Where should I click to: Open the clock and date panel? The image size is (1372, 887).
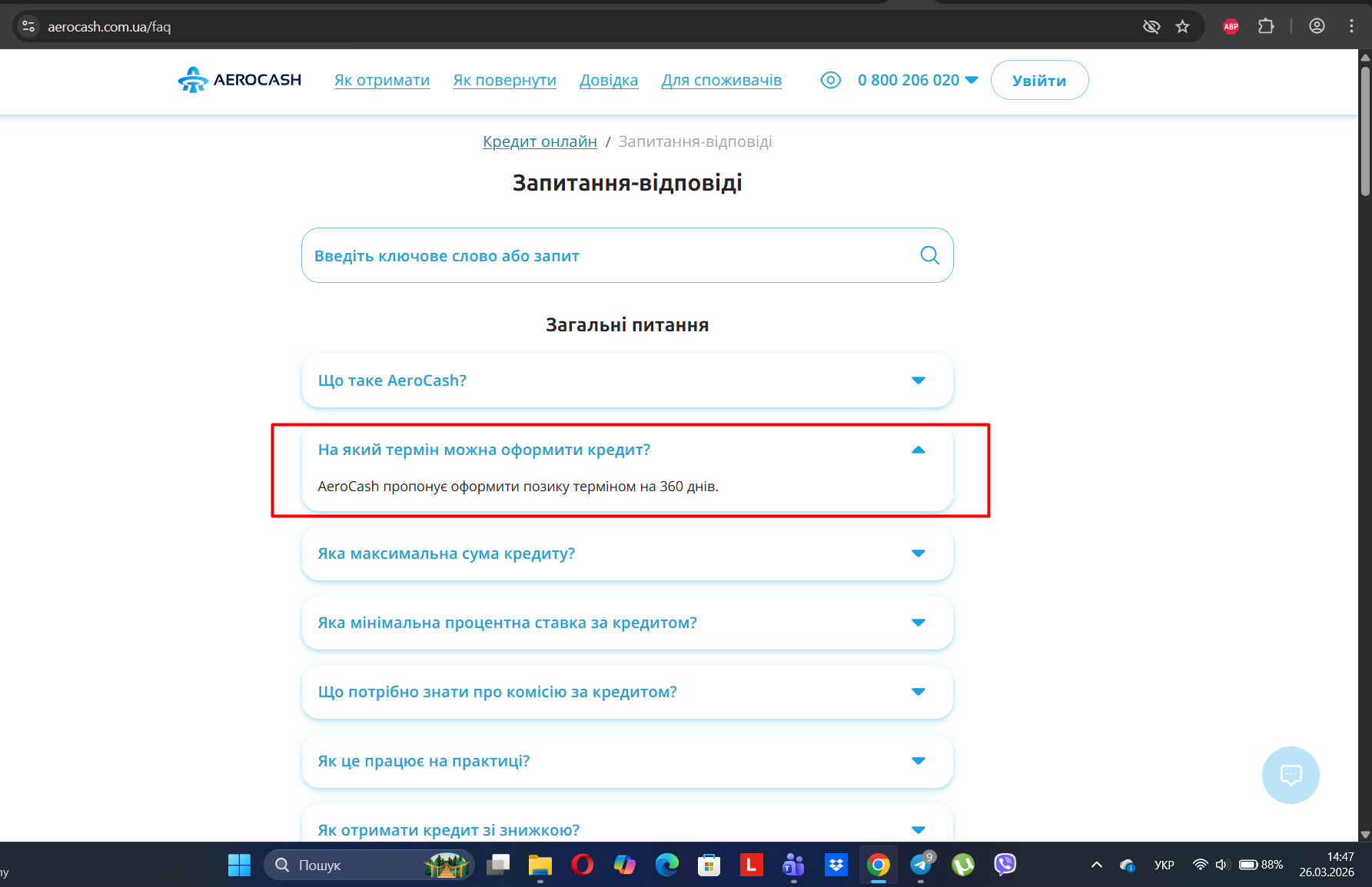point(1327,865)
